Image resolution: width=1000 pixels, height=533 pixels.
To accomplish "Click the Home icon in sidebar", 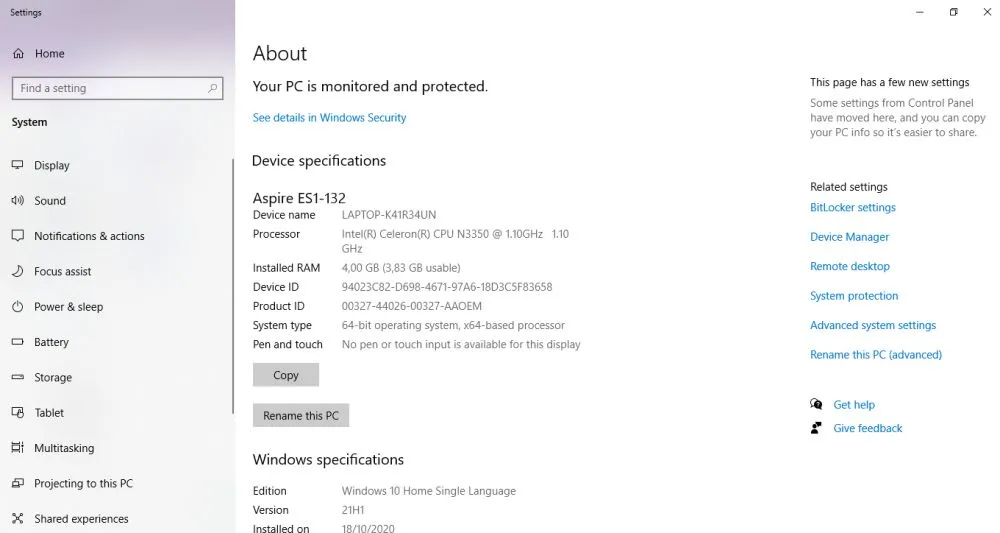I will pos(18,54).
